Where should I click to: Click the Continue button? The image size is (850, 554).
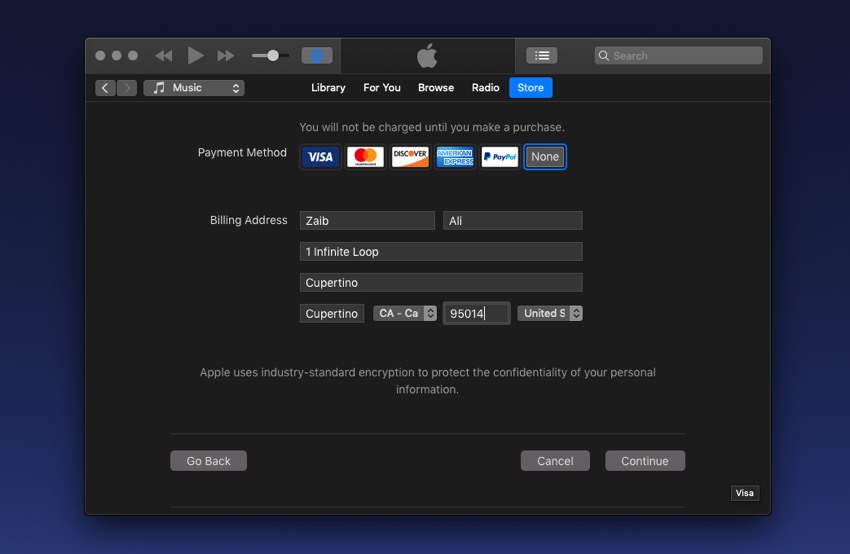645,461
